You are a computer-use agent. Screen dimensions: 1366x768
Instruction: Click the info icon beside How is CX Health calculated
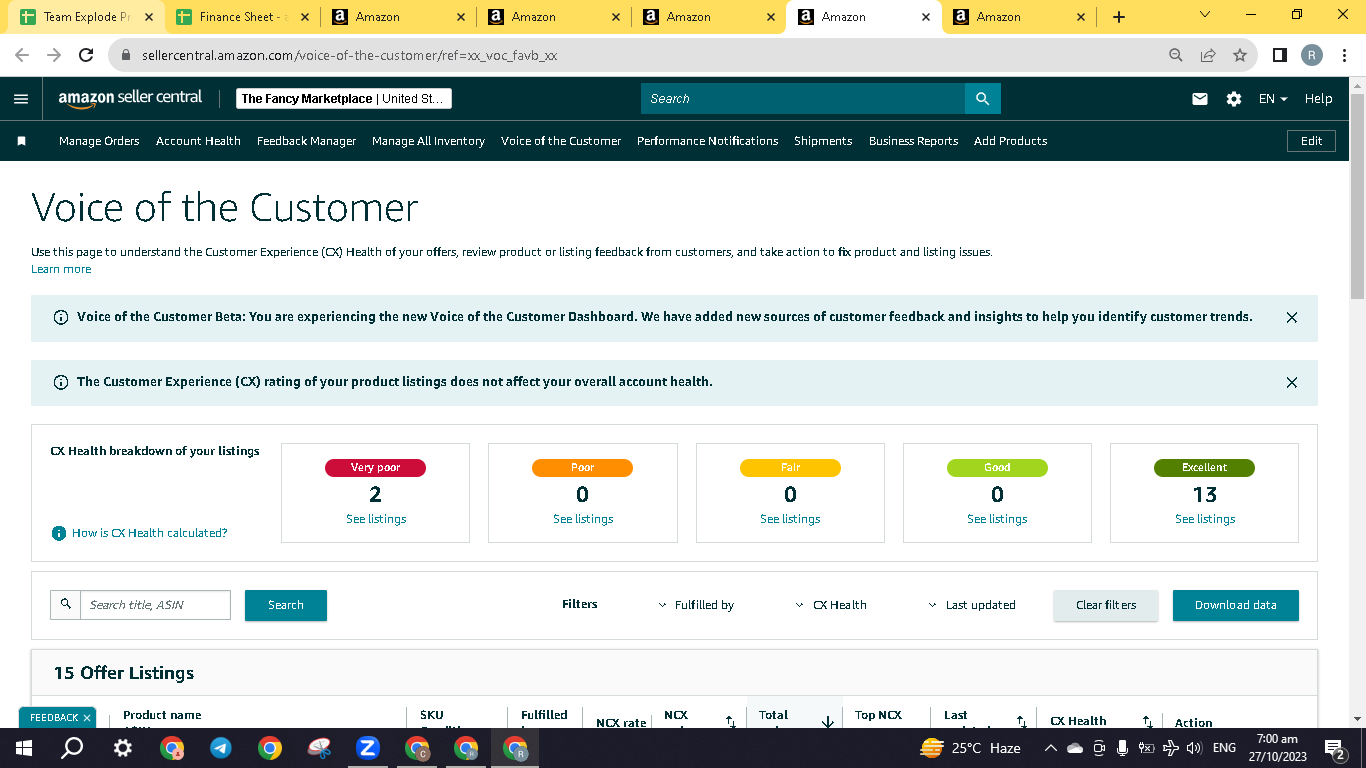pos(59,533)
